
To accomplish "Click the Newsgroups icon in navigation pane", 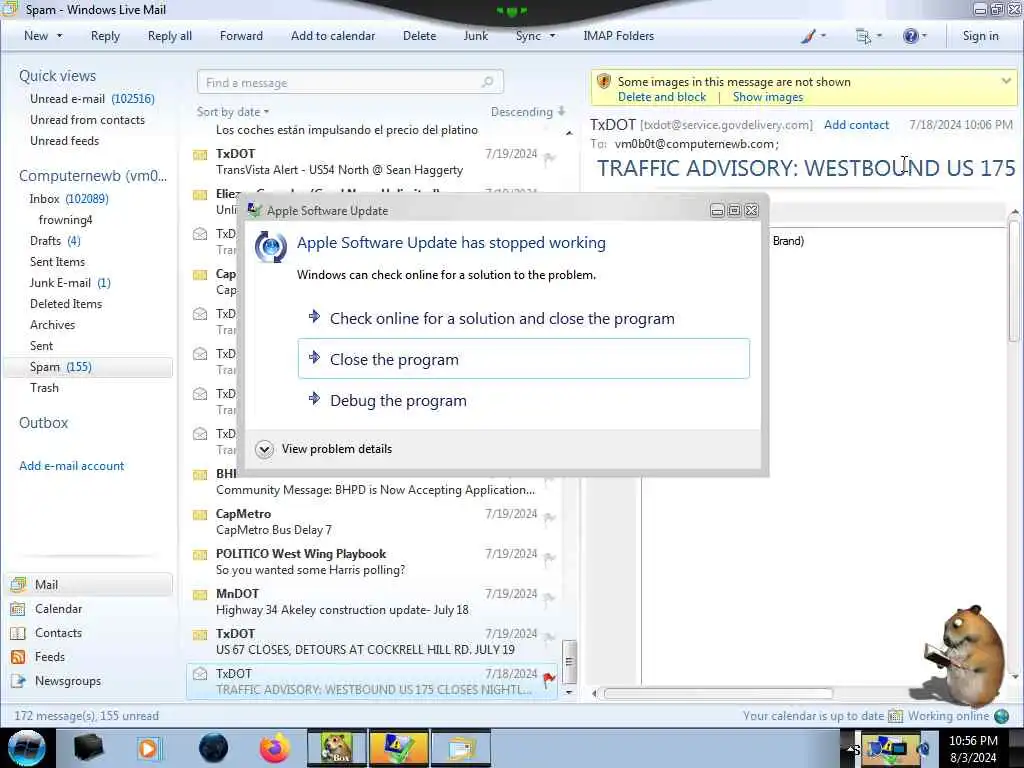I will click(18, 681).
